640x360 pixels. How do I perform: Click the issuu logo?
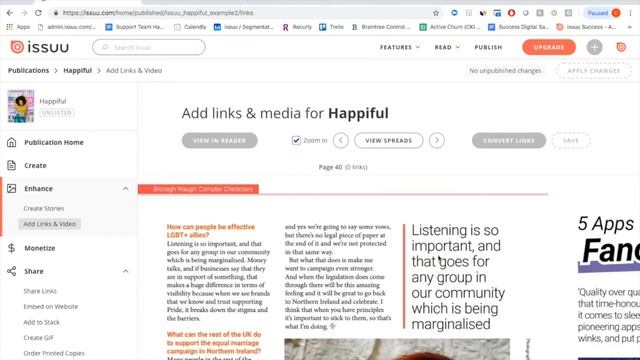(40, 47)
